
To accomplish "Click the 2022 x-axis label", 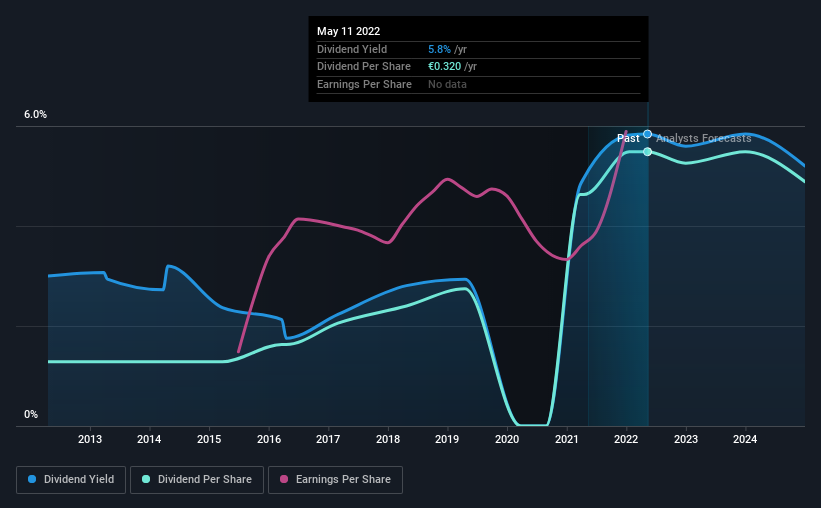I will (x=626, y=439).
